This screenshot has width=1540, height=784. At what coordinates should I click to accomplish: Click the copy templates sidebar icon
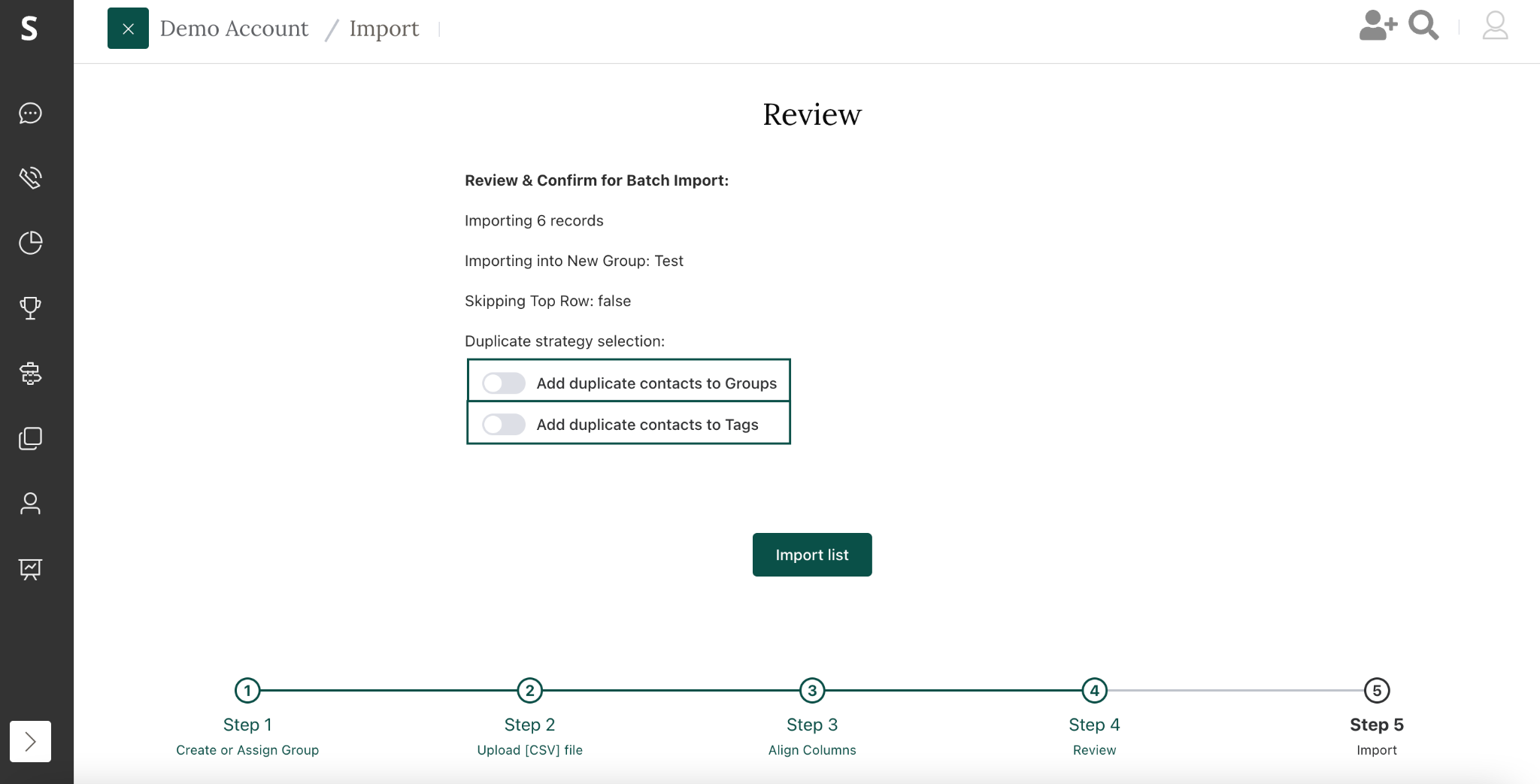[30, 438]
